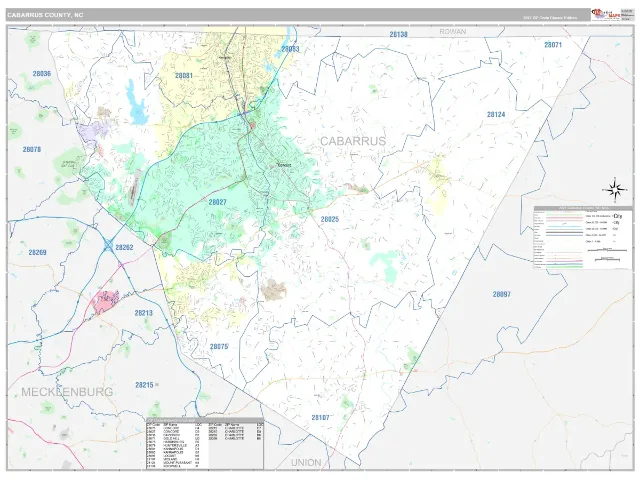Click the purple shaded area near 28078

coord(94,131)
